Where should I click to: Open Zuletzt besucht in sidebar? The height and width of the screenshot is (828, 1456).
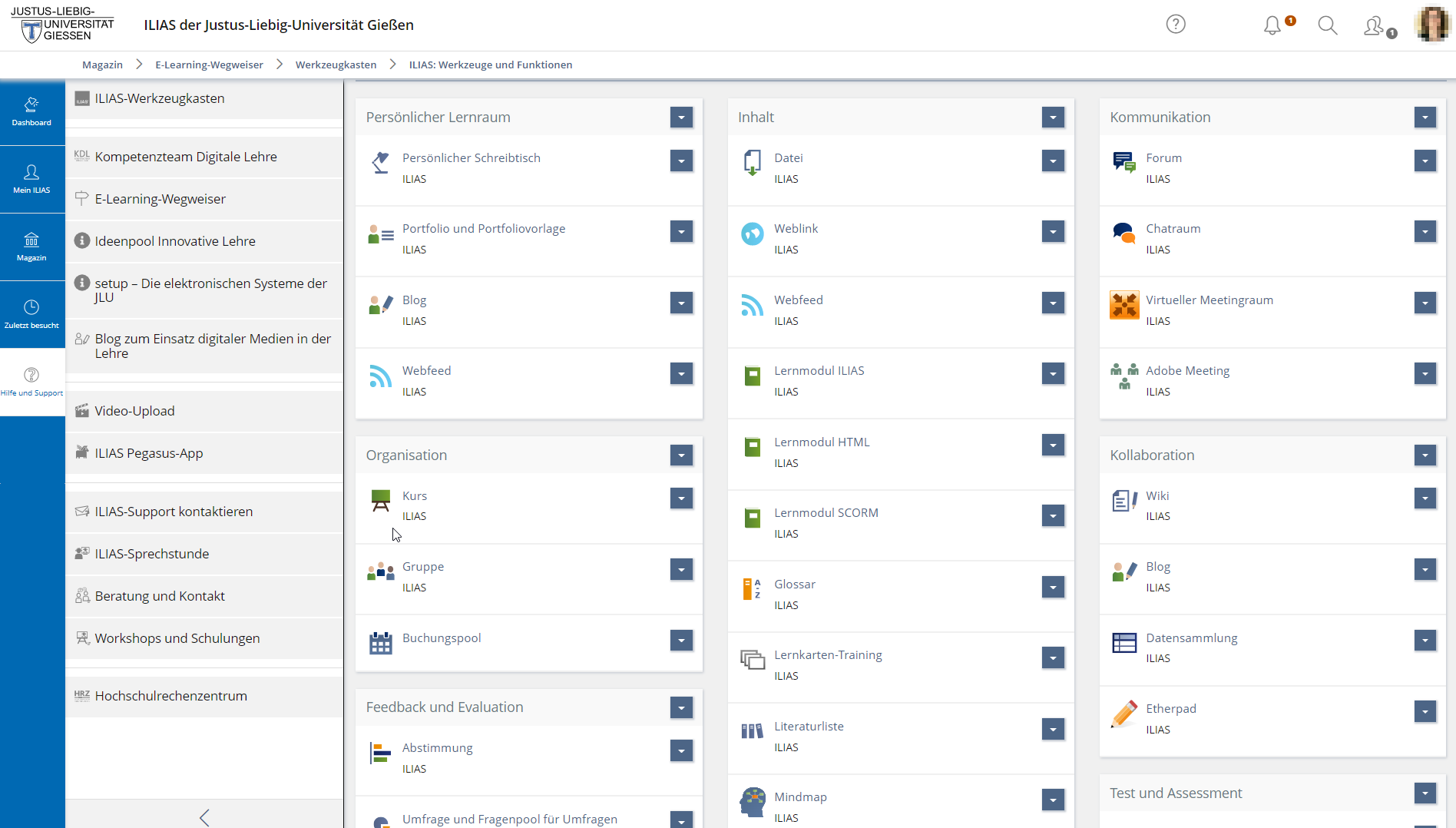(x=31, y=314)
